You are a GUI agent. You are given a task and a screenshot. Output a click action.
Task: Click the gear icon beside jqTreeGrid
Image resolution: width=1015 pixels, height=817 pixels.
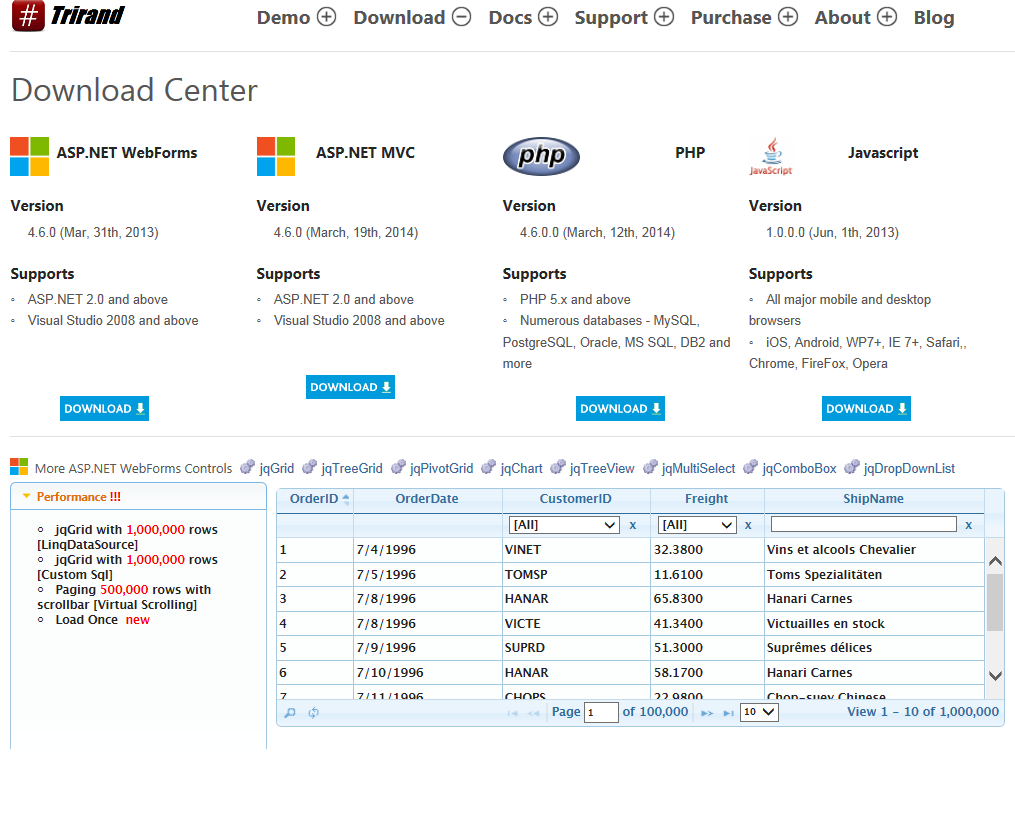309,467
